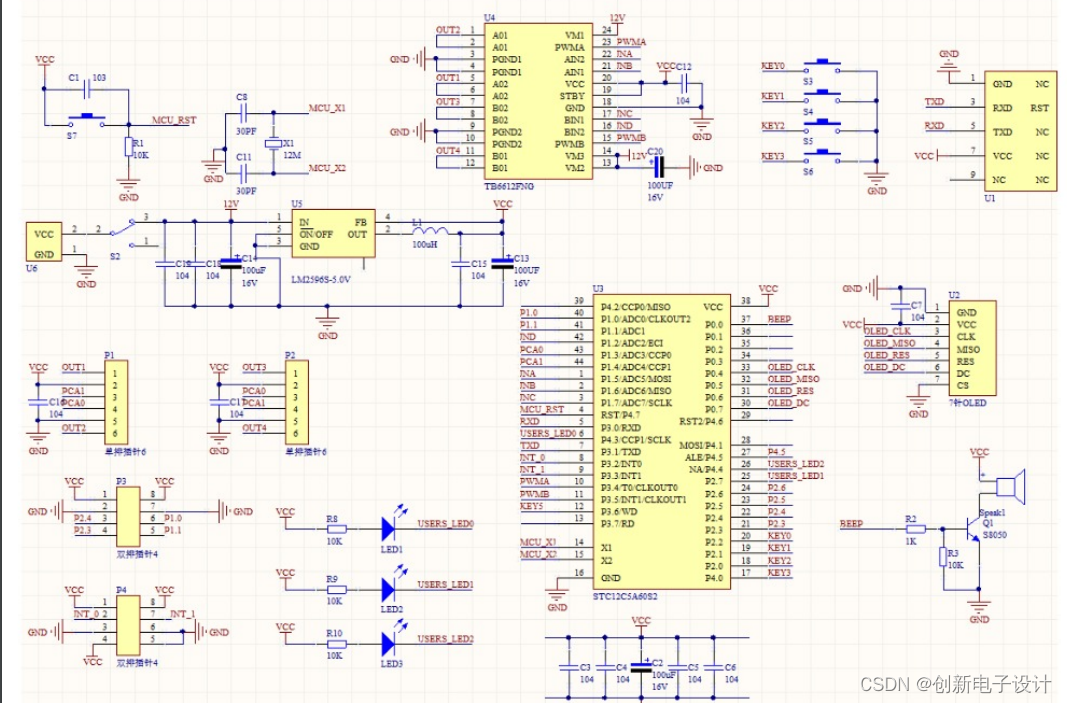This screenshot has height=703, width=1067.
Task: Click the KEY3 label beside button S6
Action: (772, 156)
